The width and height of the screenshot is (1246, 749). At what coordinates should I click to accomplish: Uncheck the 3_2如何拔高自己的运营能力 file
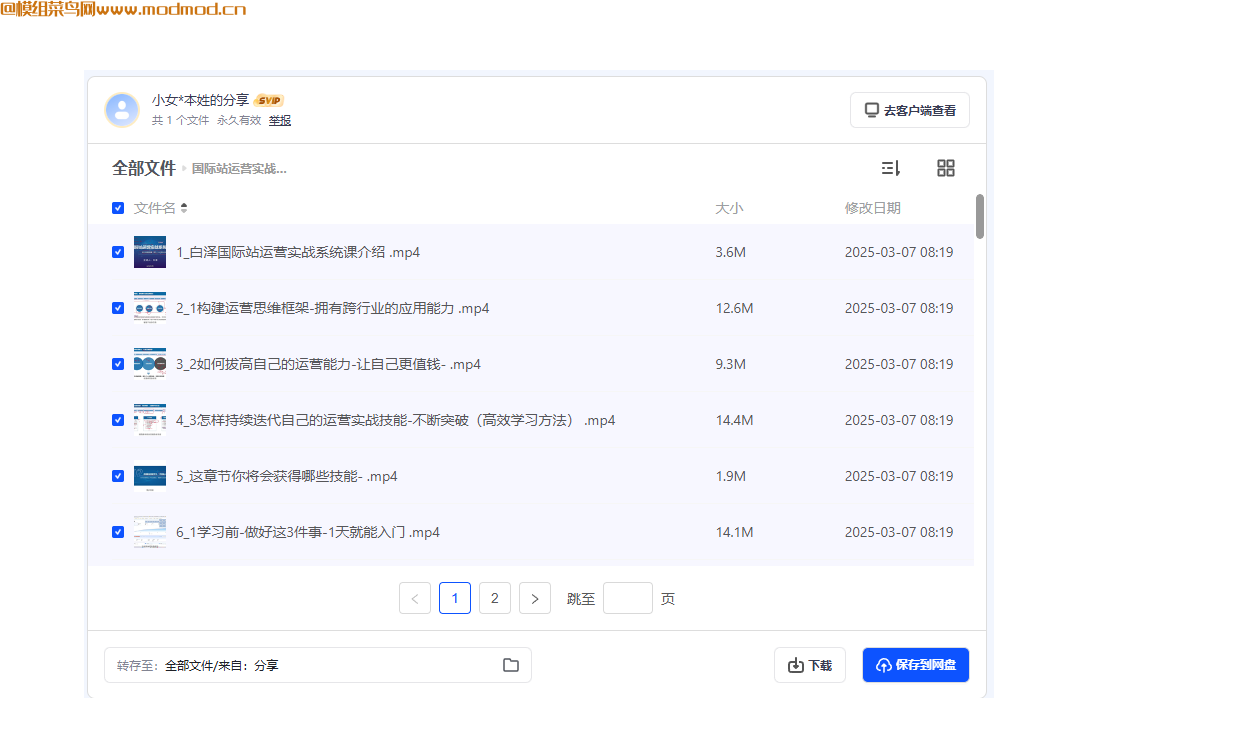coord(118,364)
